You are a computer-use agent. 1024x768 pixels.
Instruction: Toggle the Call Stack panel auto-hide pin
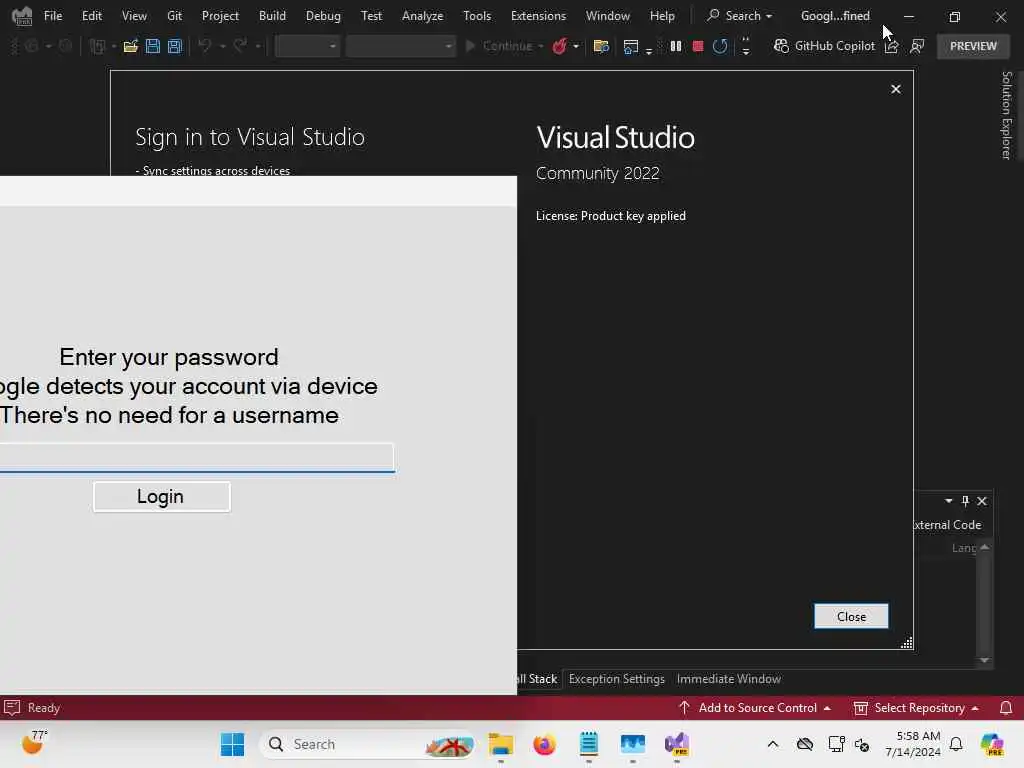tap(965, 501)
